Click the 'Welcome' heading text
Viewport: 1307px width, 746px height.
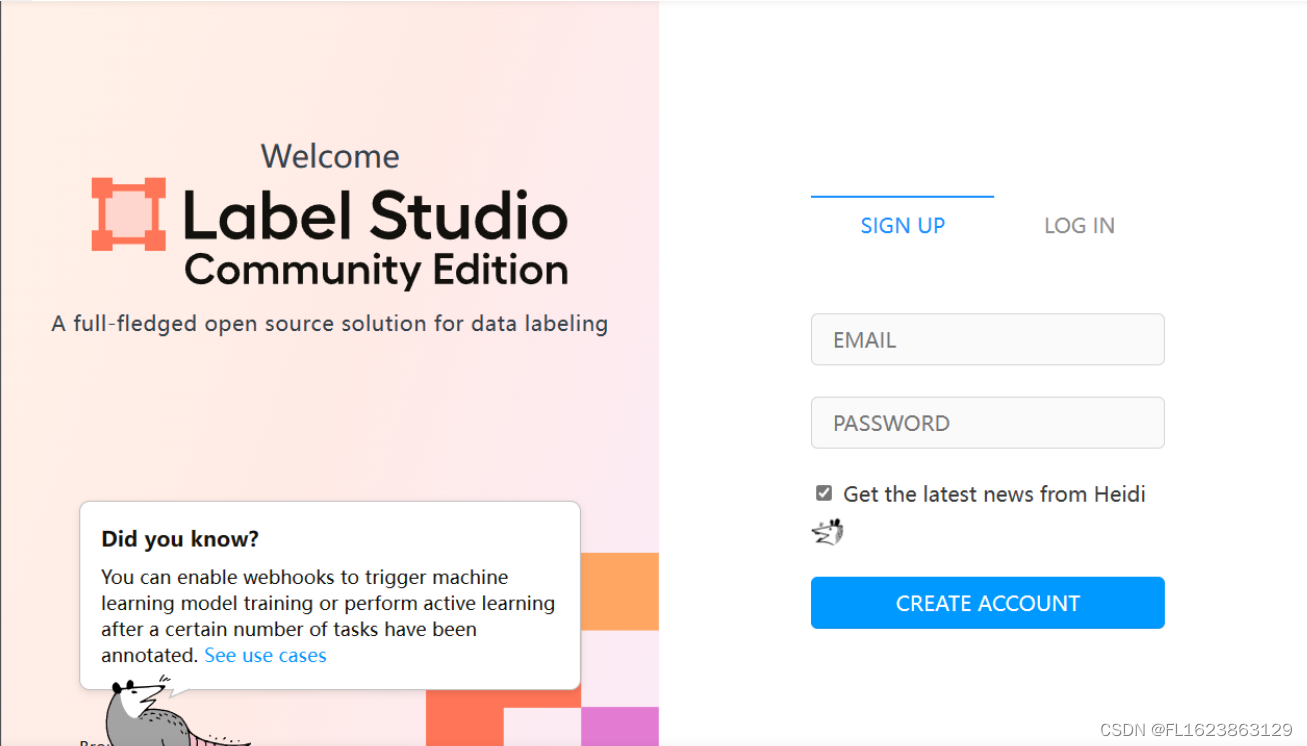tap(330, 156)
